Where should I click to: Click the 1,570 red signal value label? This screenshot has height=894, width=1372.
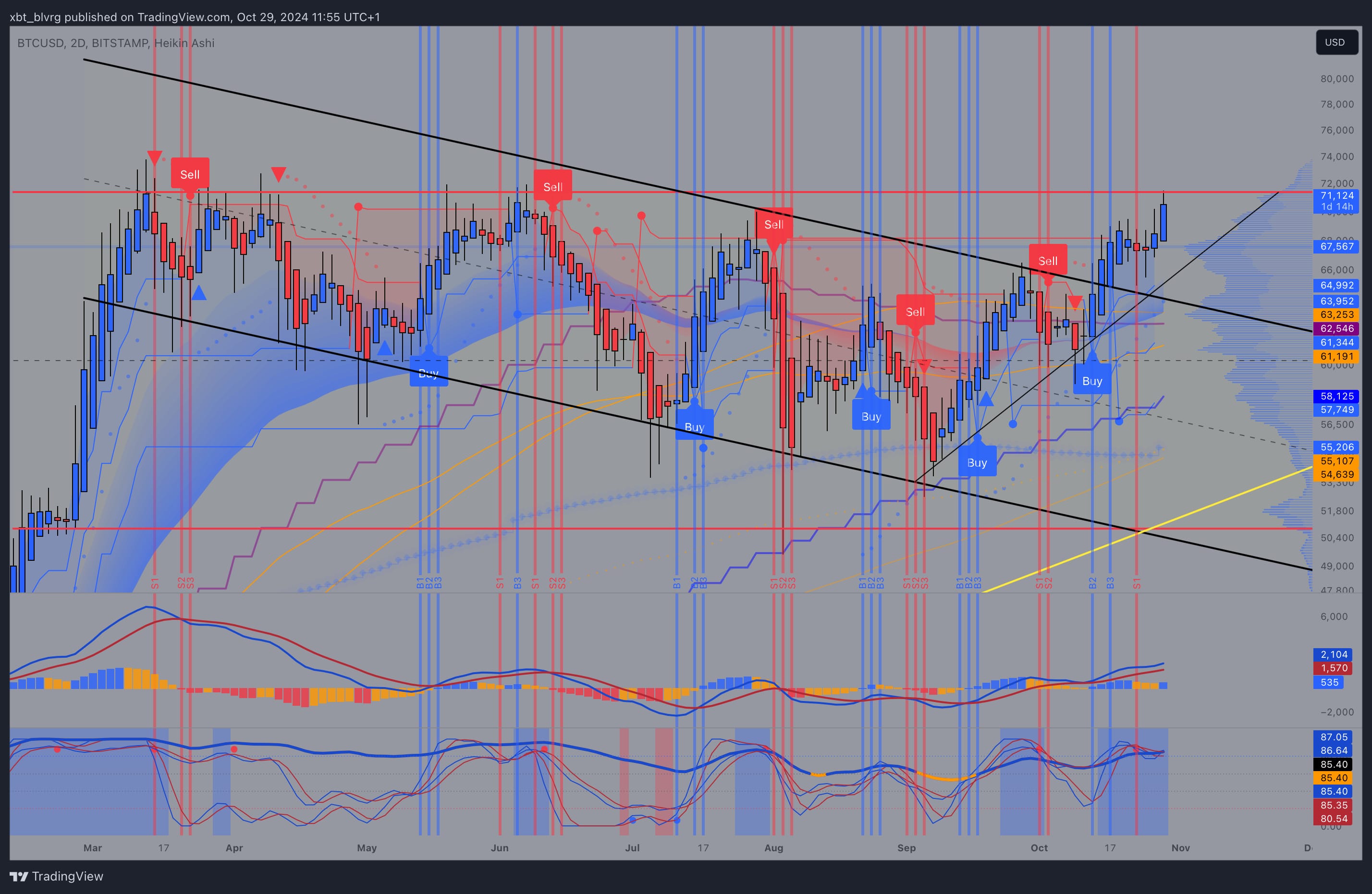click(1334, 668)
